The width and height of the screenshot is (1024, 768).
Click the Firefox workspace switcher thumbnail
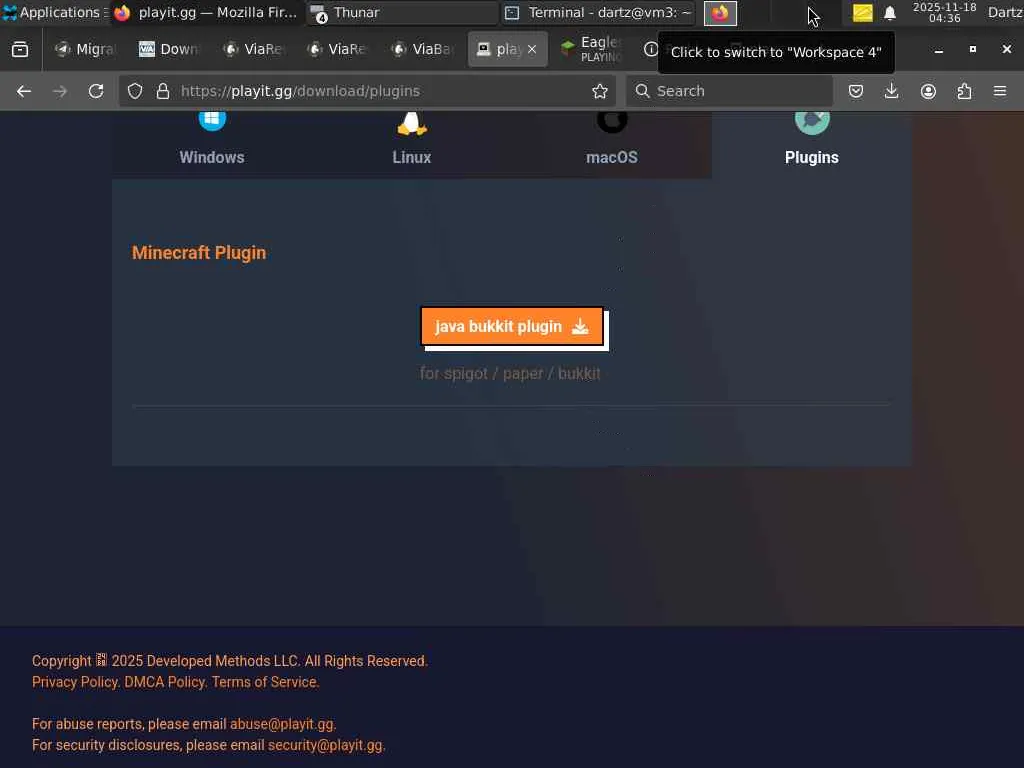click(x=720, y=13)
